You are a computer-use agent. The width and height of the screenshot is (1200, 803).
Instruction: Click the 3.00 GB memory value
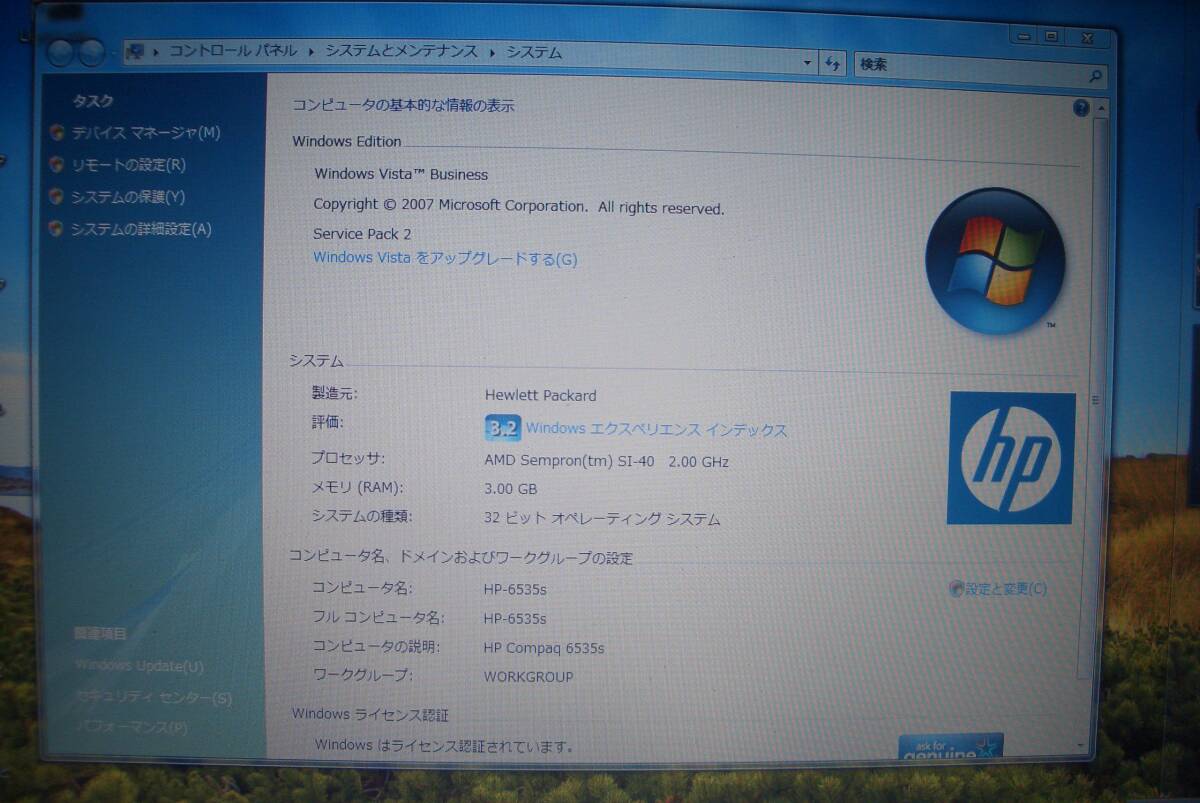(510, 490)
